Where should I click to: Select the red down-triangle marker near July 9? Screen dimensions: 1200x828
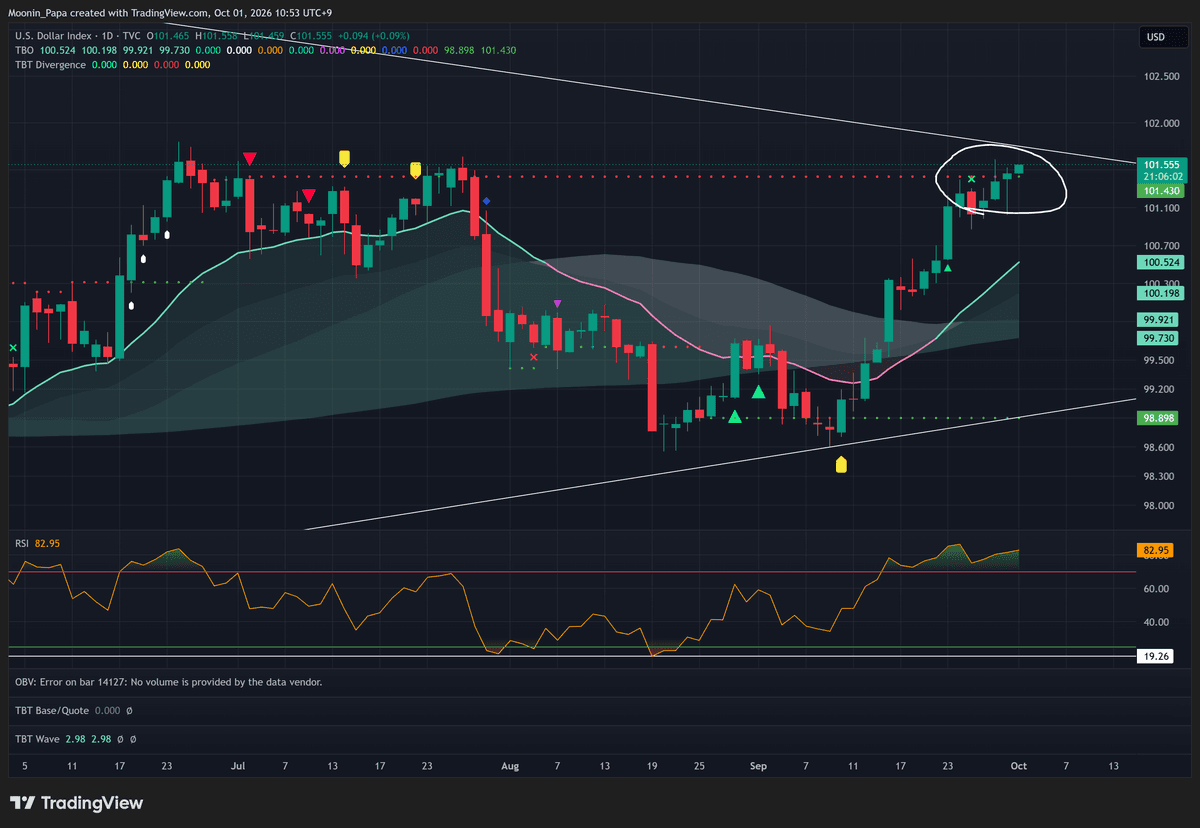point(309,195)
